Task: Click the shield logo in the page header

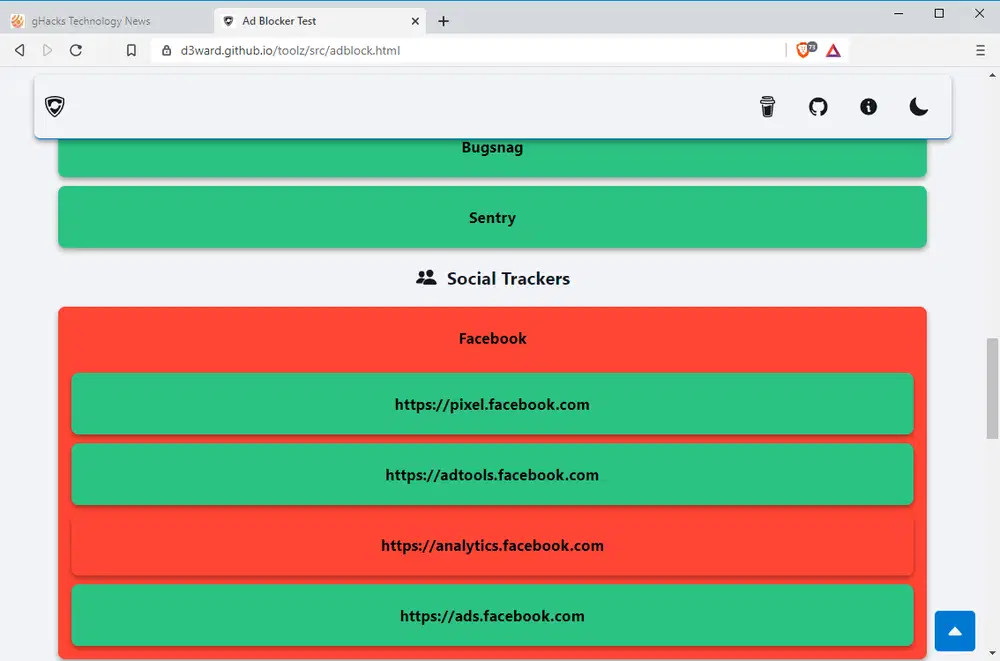Action: coord(55,107)
